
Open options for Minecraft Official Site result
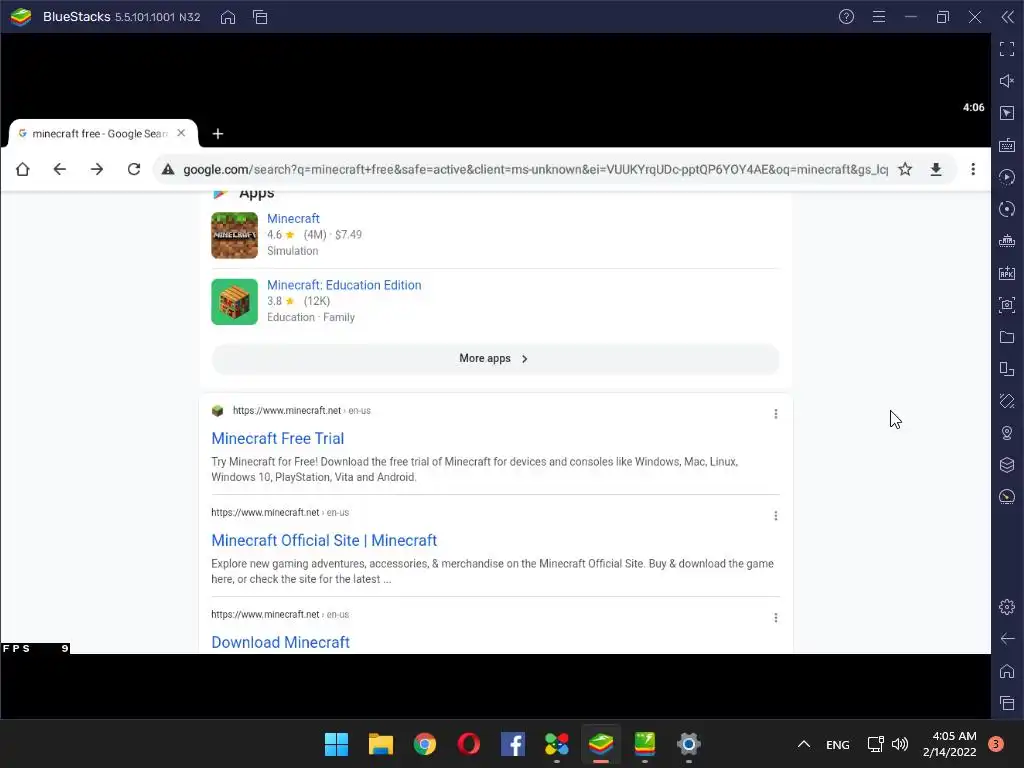coord(776,516)
